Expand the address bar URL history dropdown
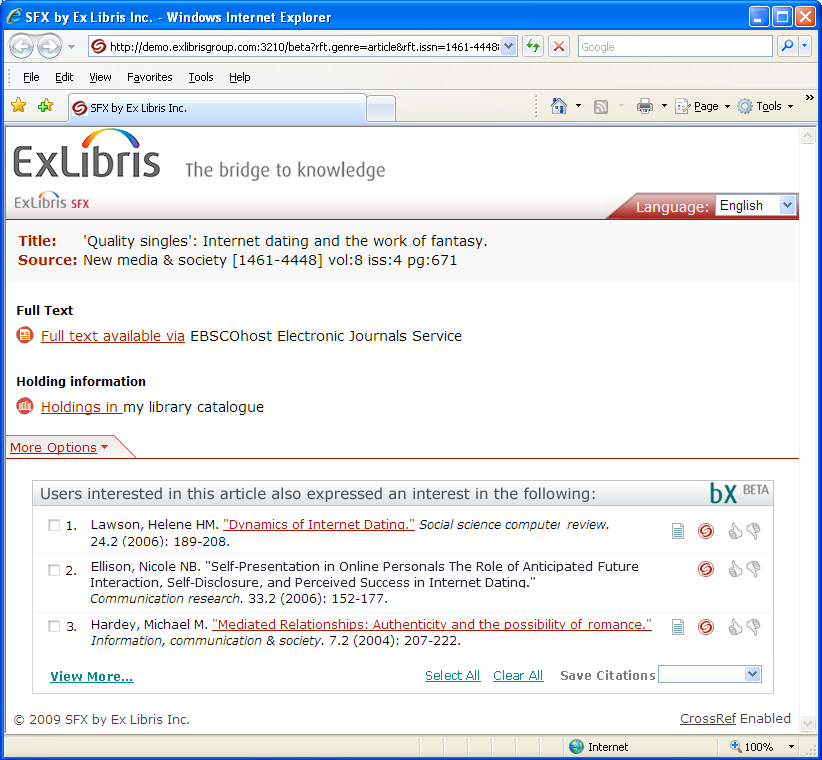 point(509,47)
